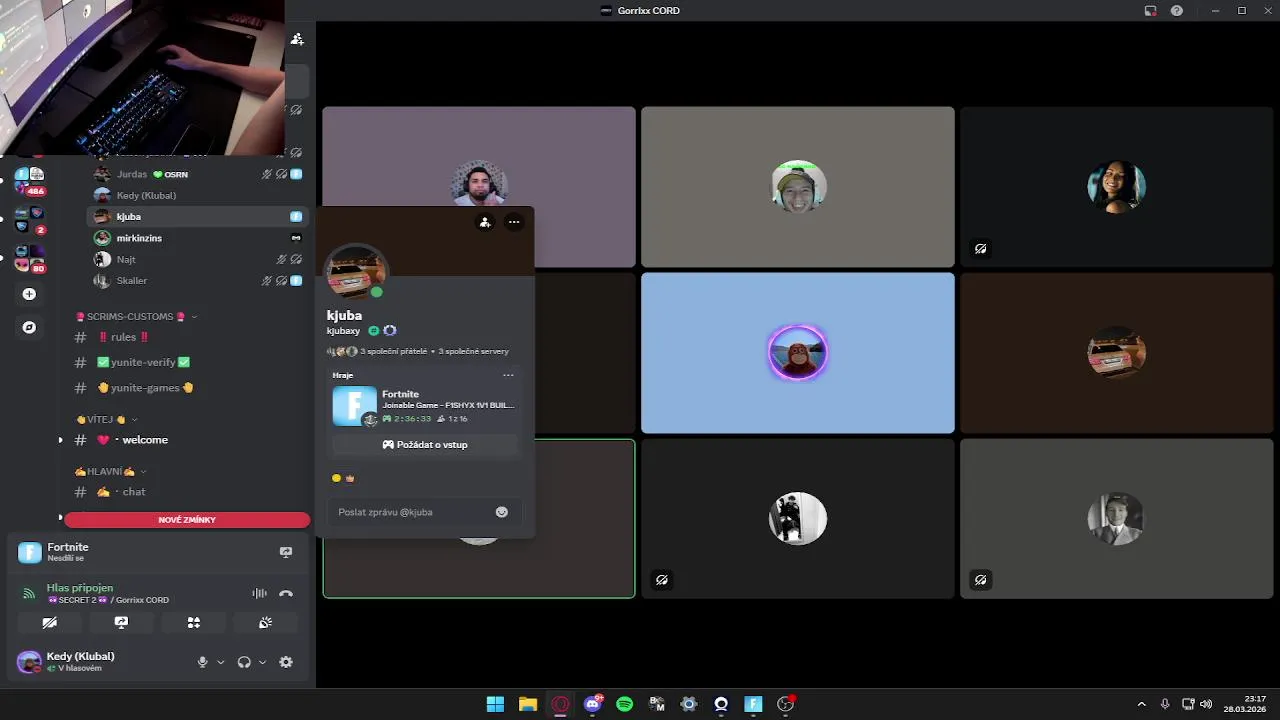Open the server folder with badge 80
Screen dimensions: 1280x720
29,258
